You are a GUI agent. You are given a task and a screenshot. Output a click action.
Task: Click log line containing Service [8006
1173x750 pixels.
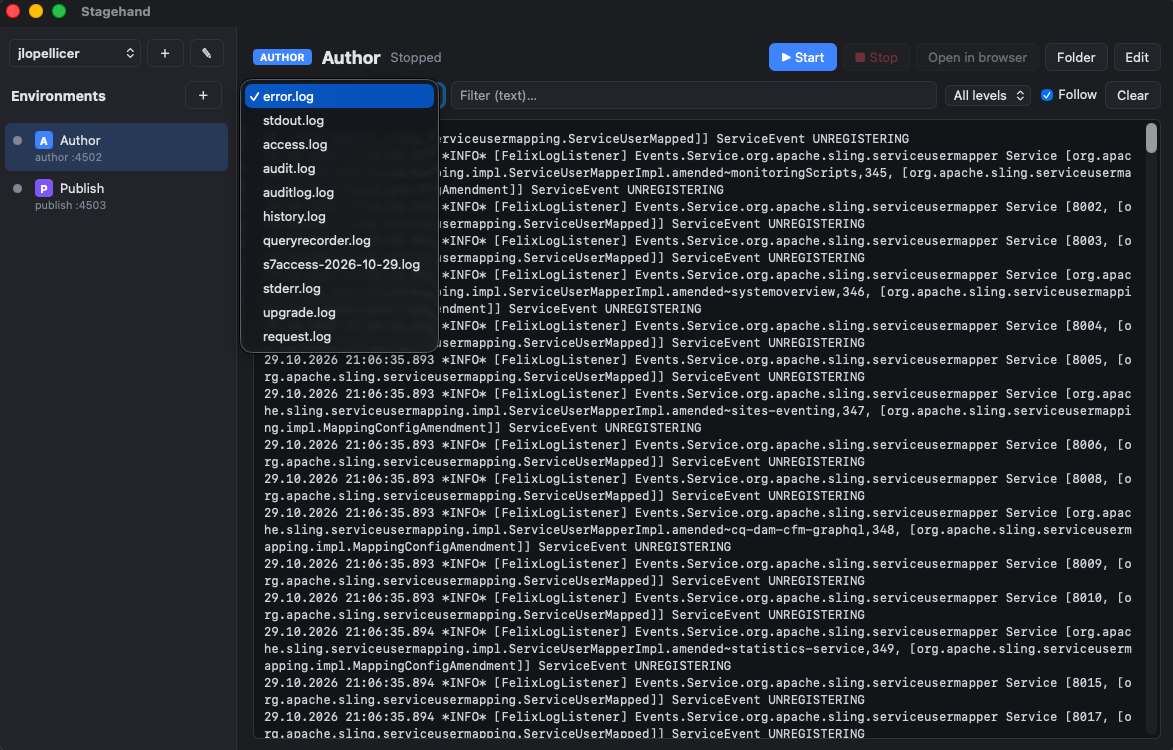point(697,453)
